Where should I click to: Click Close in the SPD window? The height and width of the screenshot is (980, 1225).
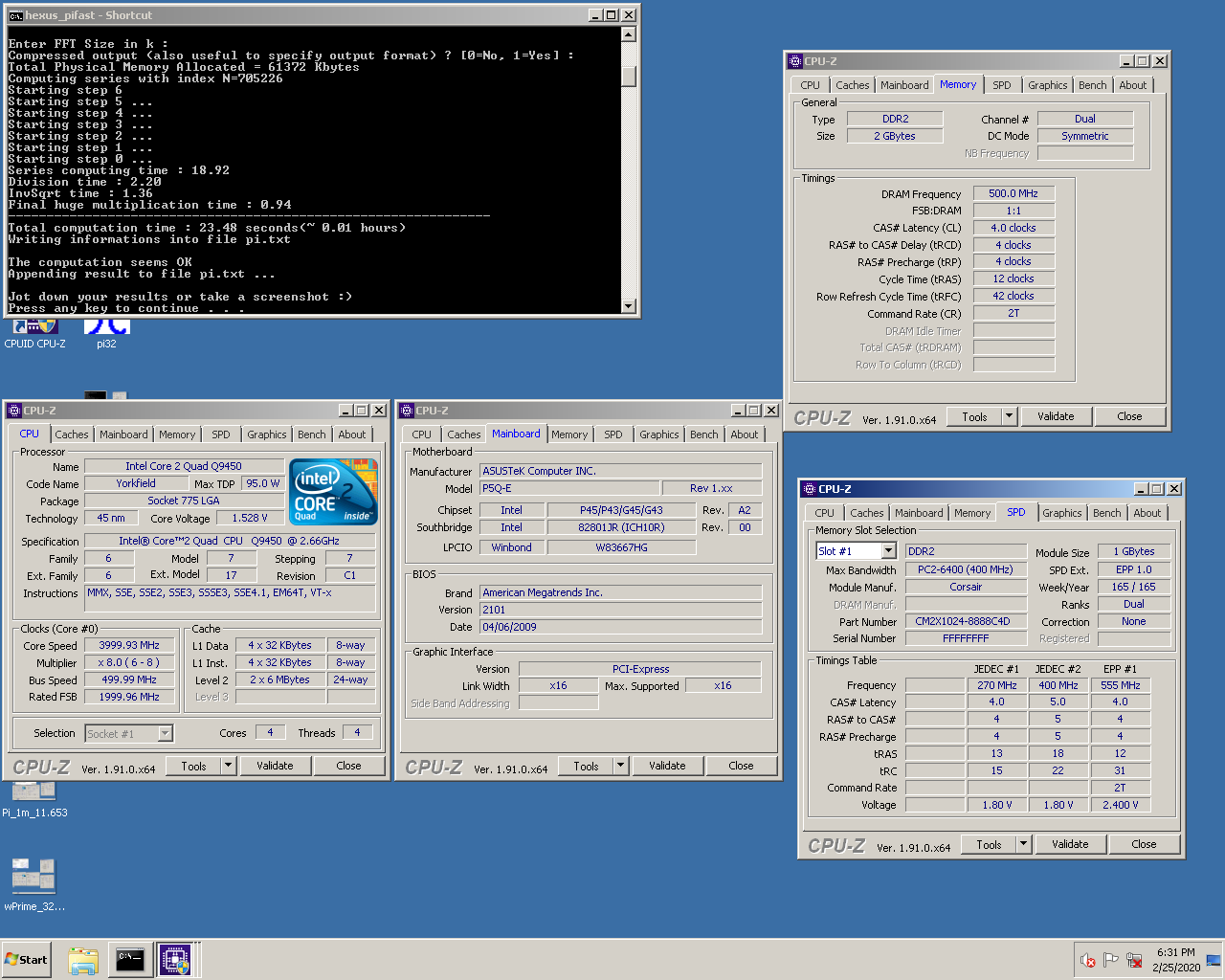coord(1144,844)
